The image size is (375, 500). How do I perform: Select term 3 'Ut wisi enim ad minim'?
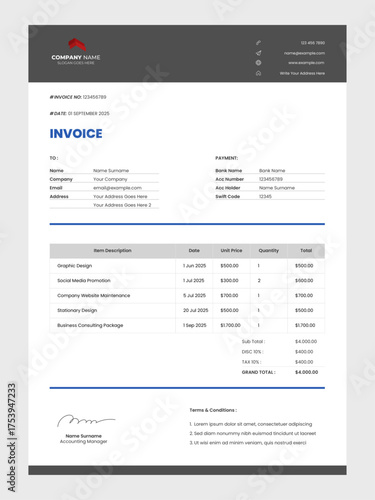[x=248, y=443]
